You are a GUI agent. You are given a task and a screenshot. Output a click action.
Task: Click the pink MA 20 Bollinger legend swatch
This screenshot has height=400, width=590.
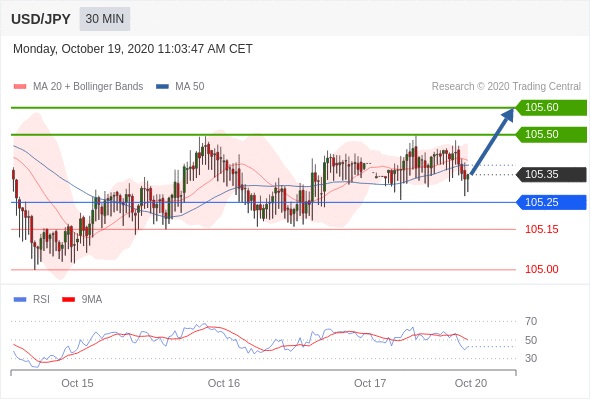click(x=20, y=87)
